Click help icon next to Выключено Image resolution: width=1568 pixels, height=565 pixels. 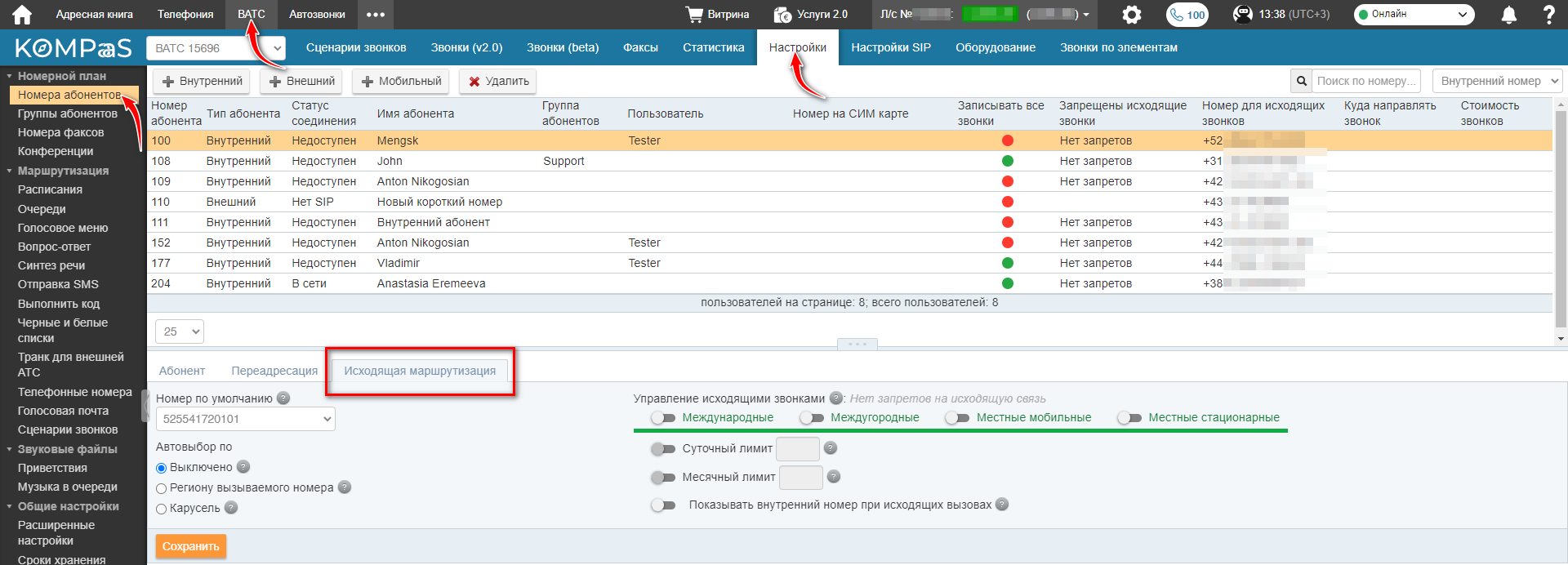coord(243,467)
